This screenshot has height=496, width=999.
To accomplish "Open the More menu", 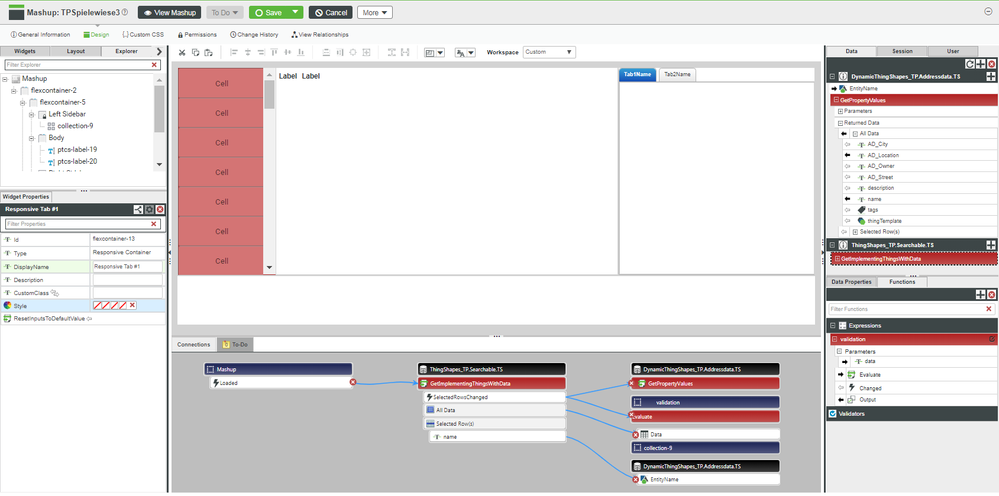I will 375,12.
